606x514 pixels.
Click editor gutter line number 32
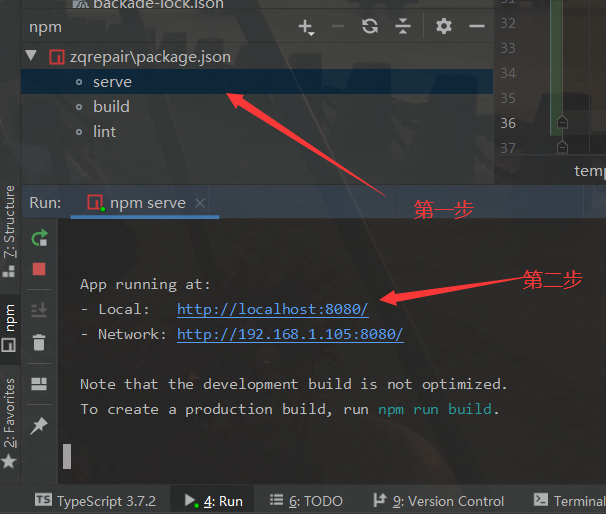point(508,23)
